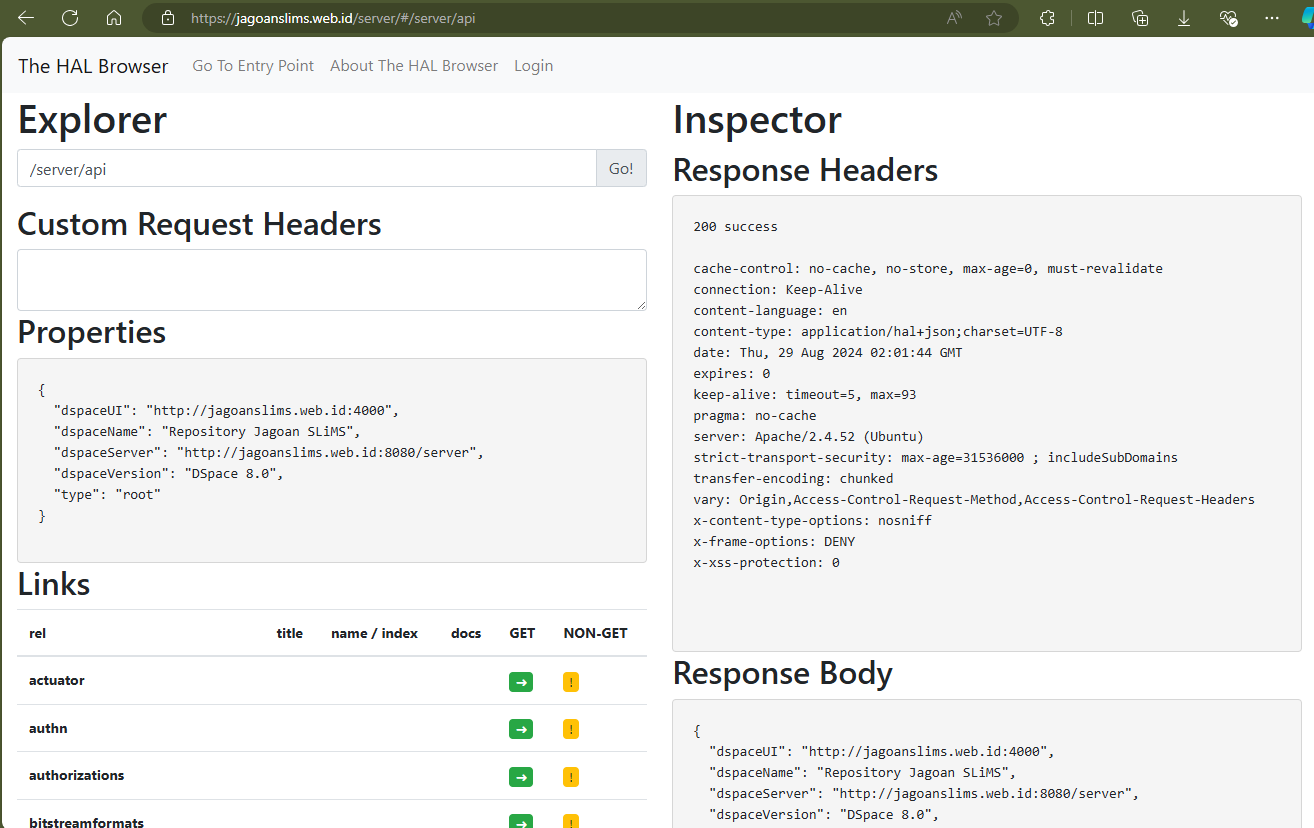Click the "date: Thu, 29 Aug 2024" header line
This screenshot has width=1314, height=828.
(x=828, y=353)
